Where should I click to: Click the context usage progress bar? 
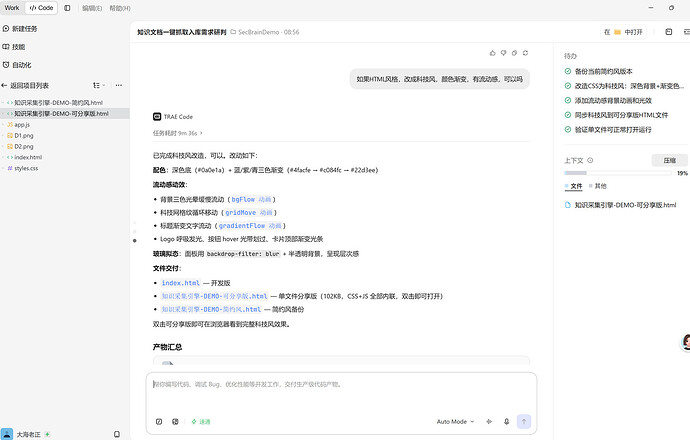coord(618,173)
